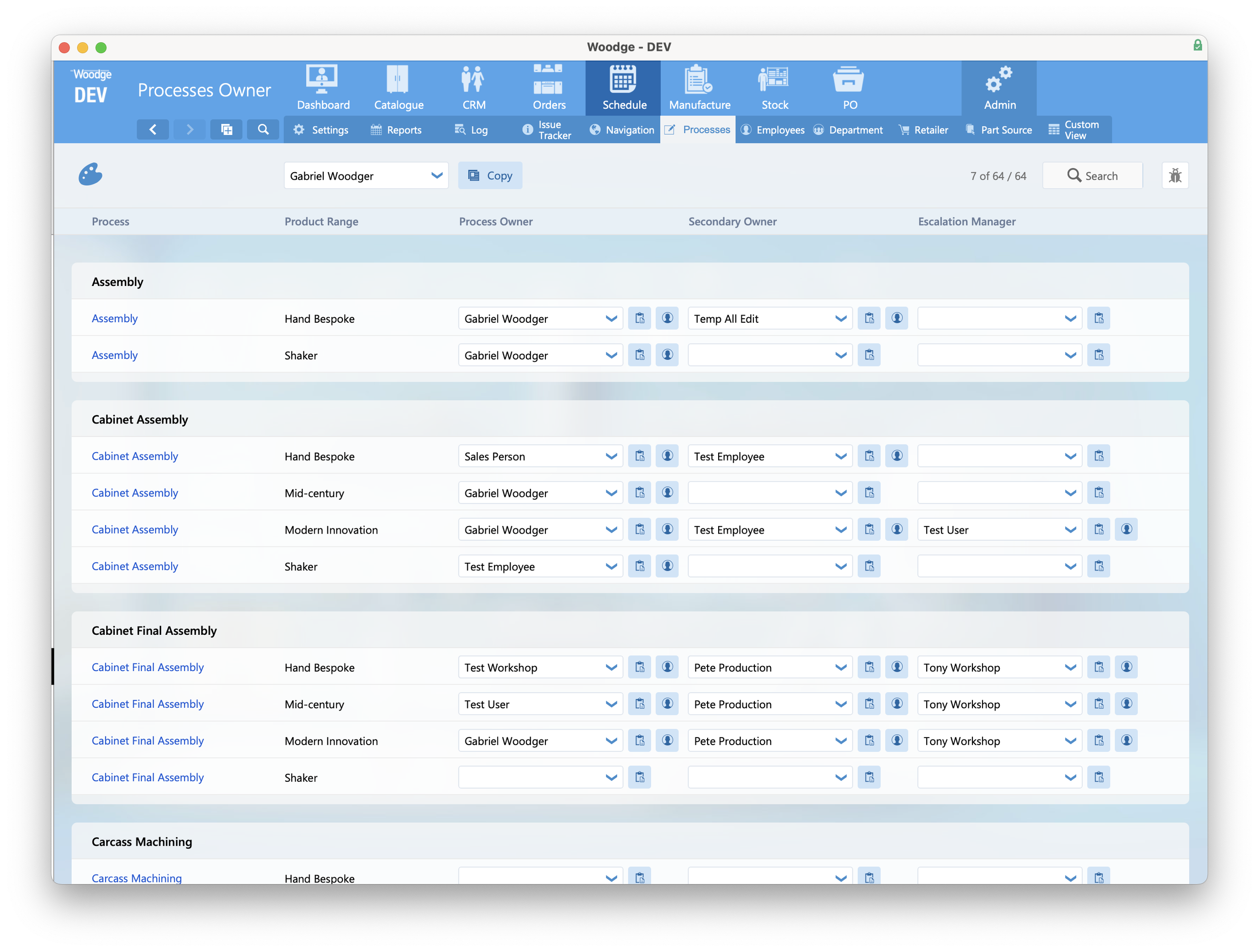Click the Search field
The height and width of the screenshot is (952, 1259).
point(1092,175)
